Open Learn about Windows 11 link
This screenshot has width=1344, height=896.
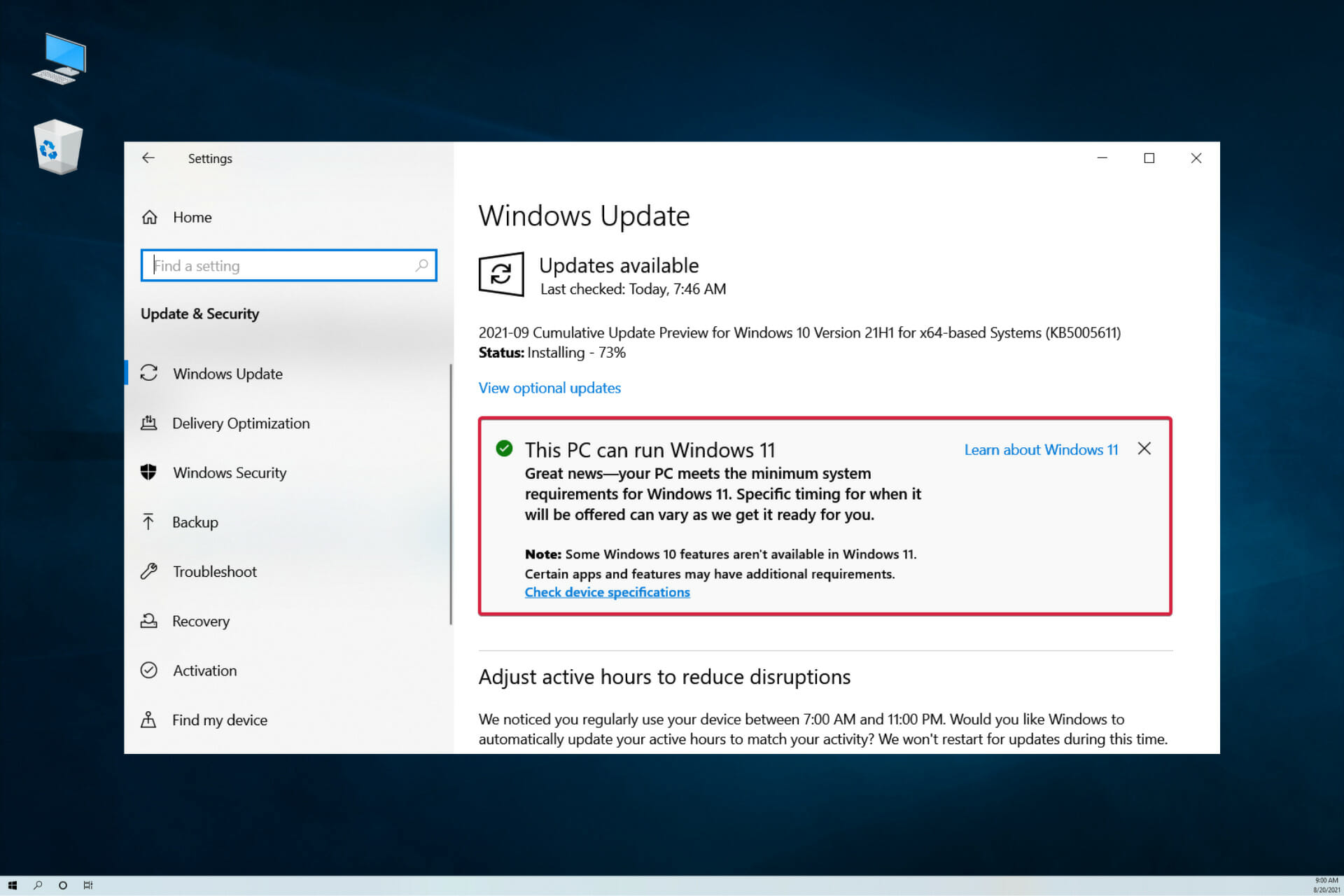1041,449
